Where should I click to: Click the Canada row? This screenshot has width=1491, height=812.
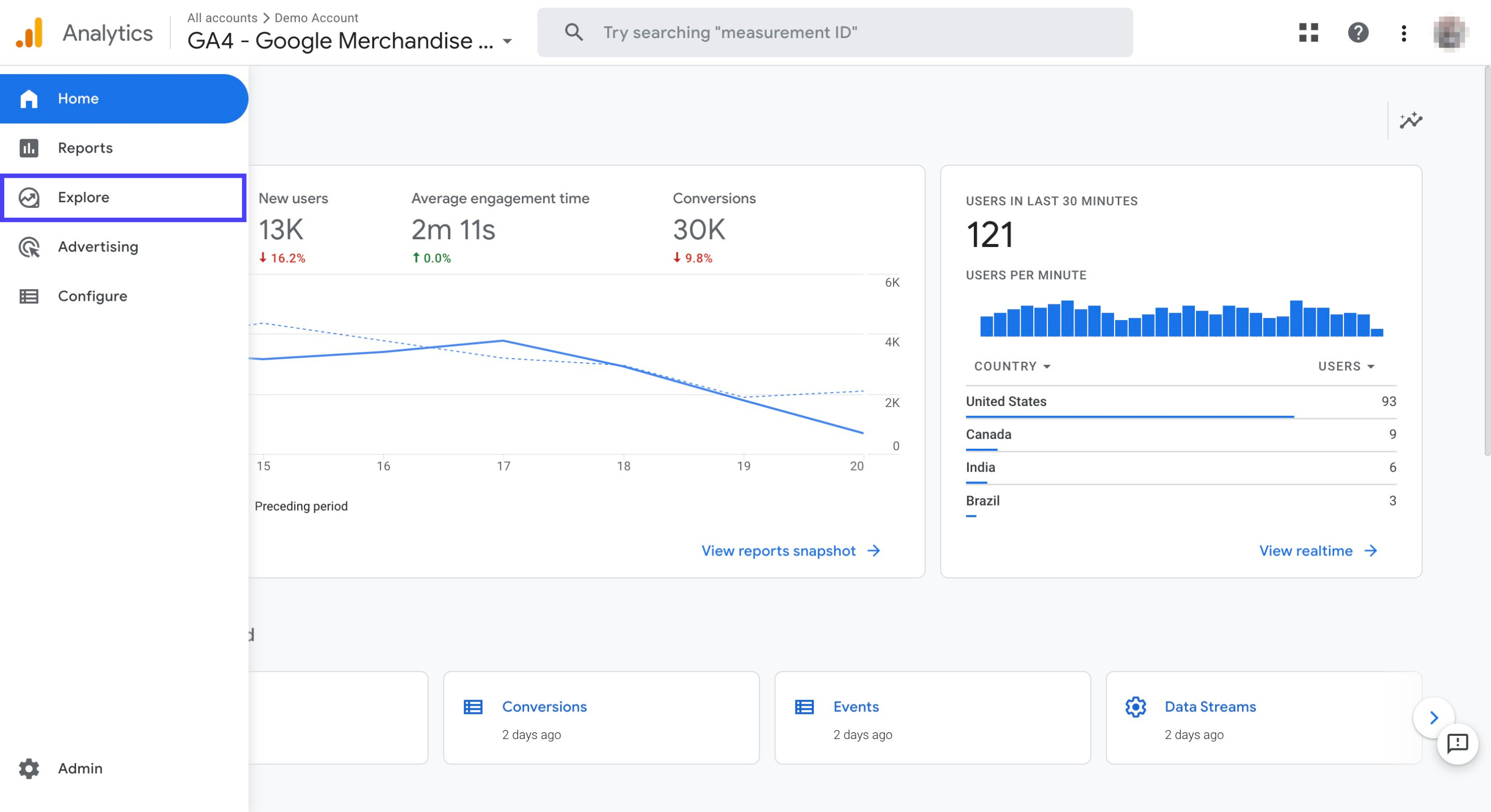pyautogui.click(x=1181, y=435)
